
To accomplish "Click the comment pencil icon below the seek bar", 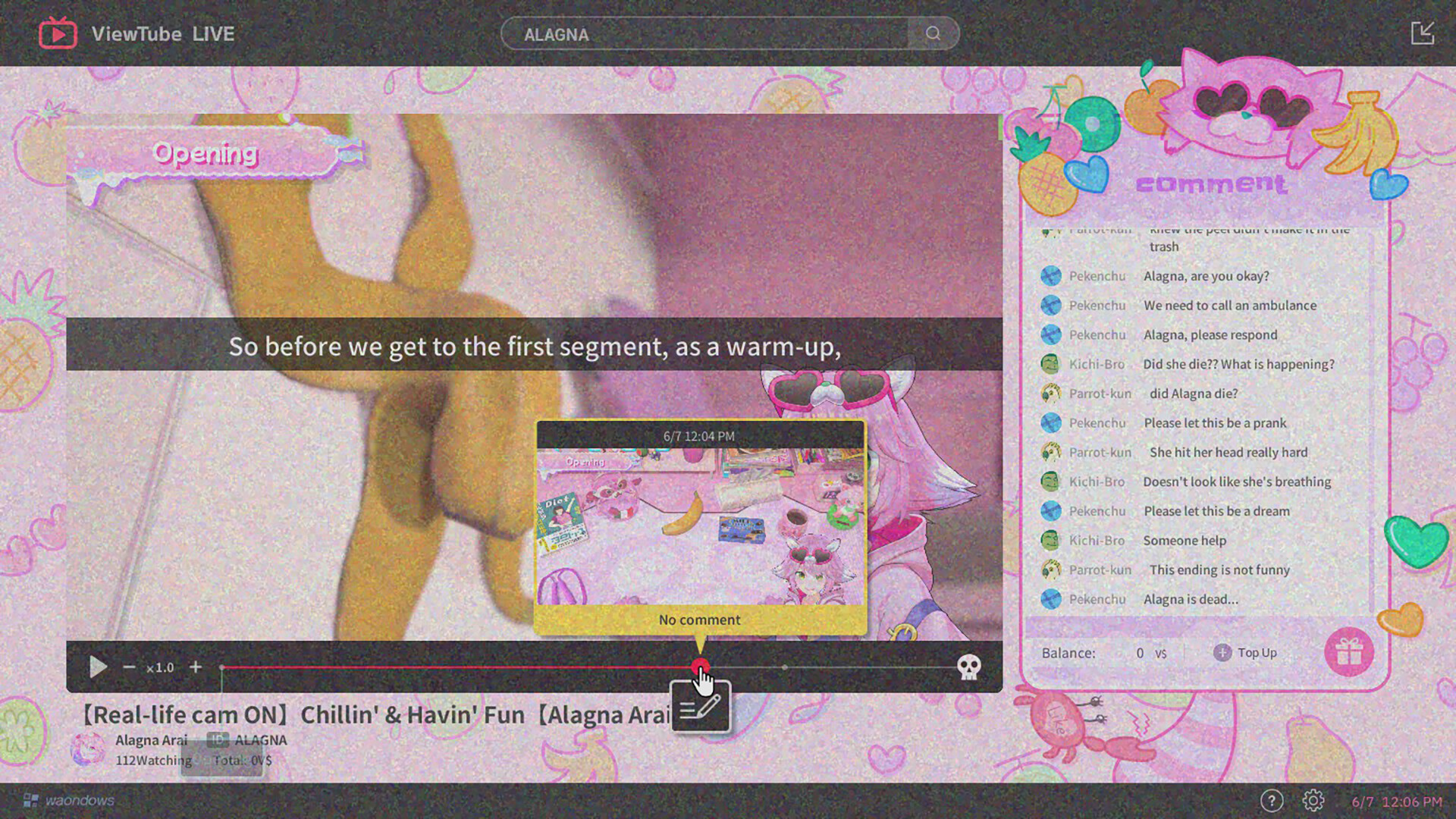I will pyautogui.click(x=700, y=707).
